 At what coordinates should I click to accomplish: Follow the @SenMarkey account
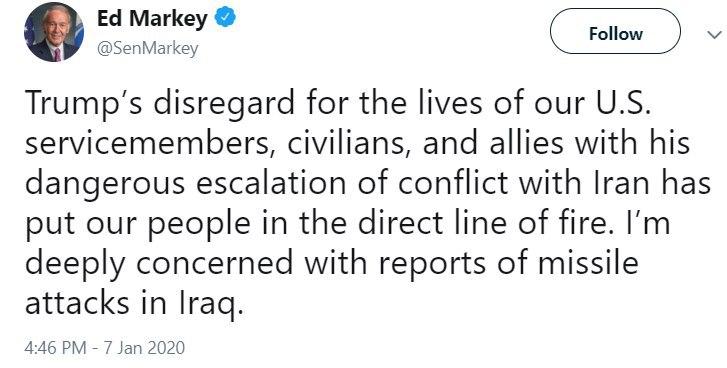(615, 33)
